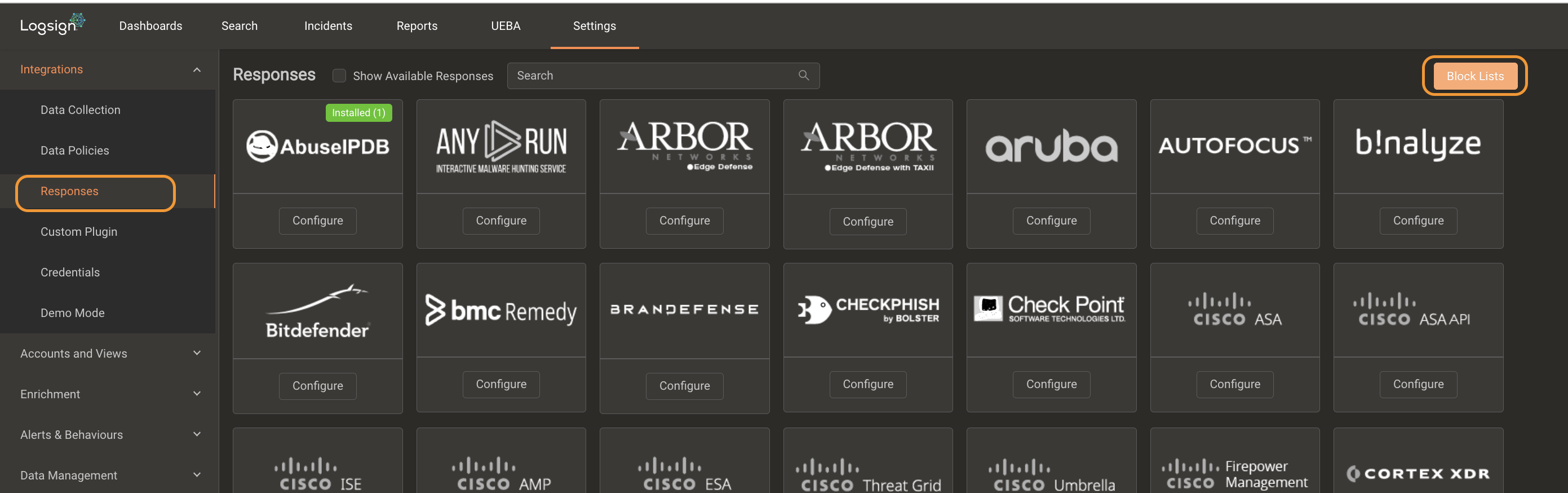
Task: Expand the Data Management section
Action: 197,475
